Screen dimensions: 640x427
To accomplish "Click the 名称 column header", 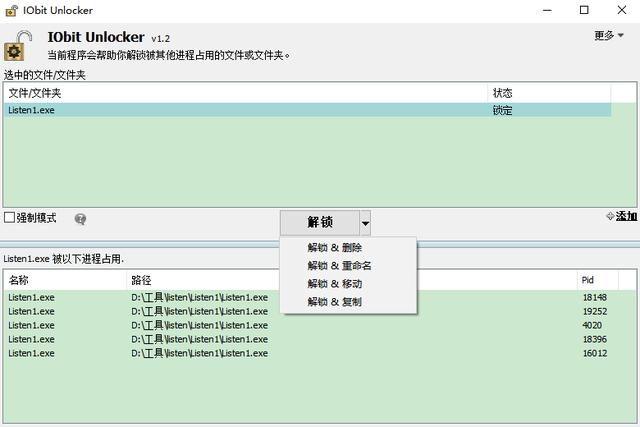I will 65,280.
